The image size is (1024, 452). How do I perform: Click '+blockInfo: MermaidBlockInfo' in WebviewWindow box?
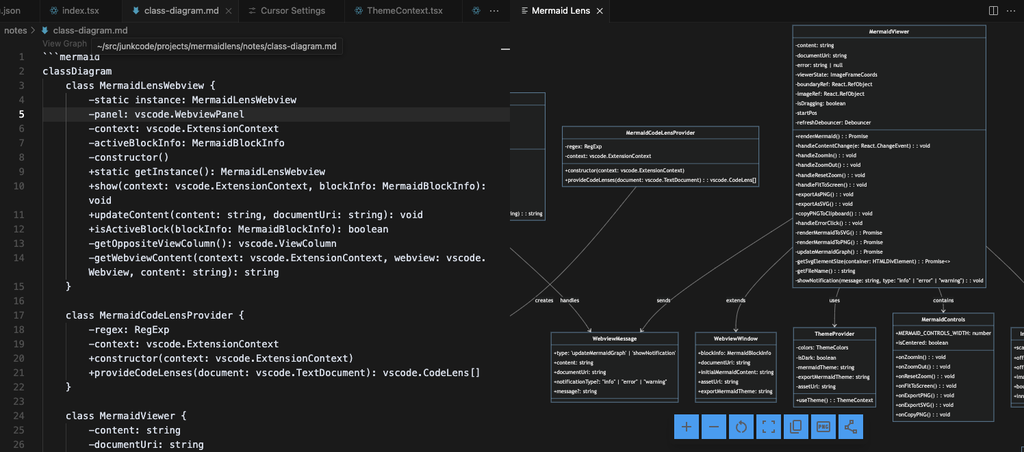tap(735, 353)
